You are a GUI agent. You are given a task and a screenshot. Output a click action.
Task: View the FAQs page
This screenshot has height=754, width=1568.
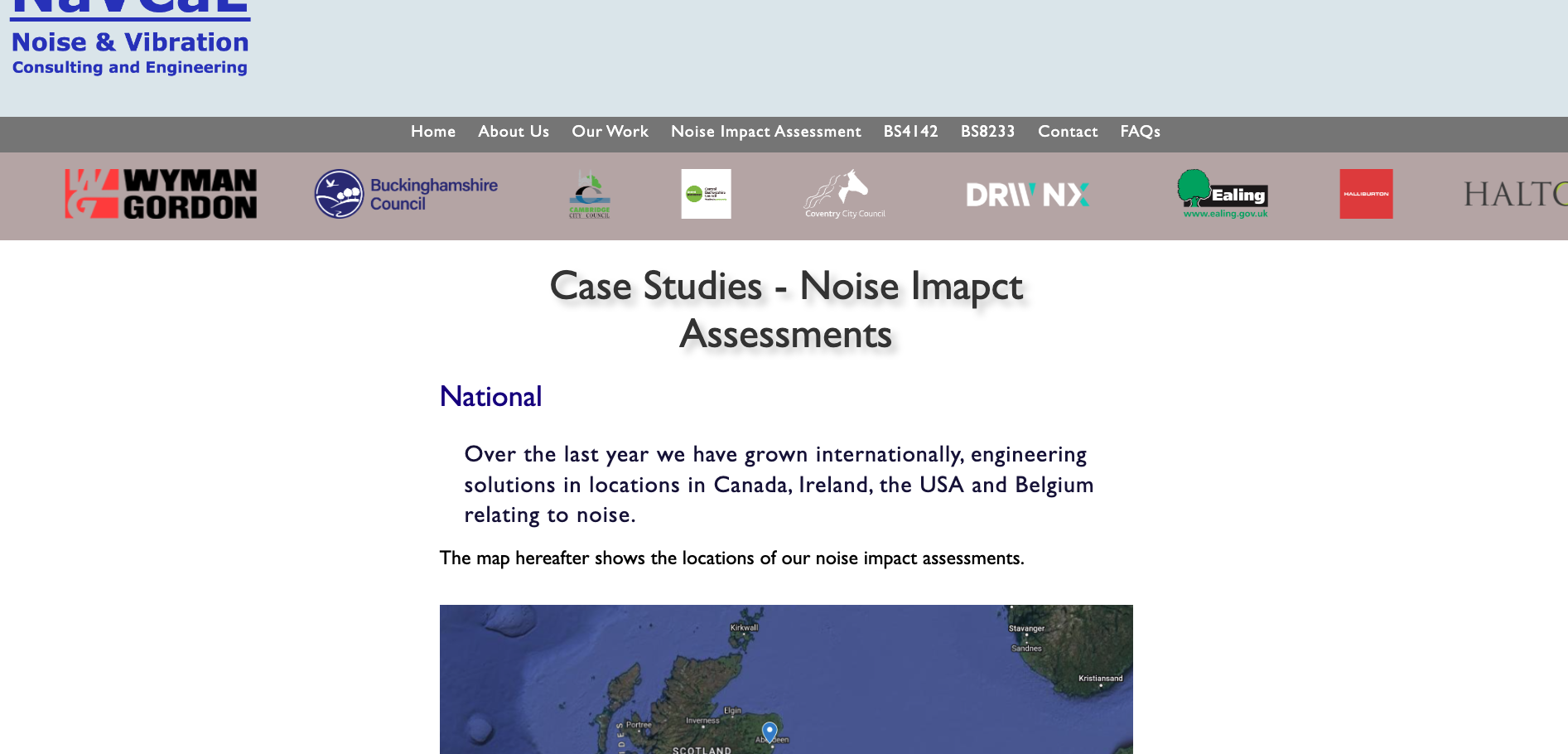[1140, 132]
